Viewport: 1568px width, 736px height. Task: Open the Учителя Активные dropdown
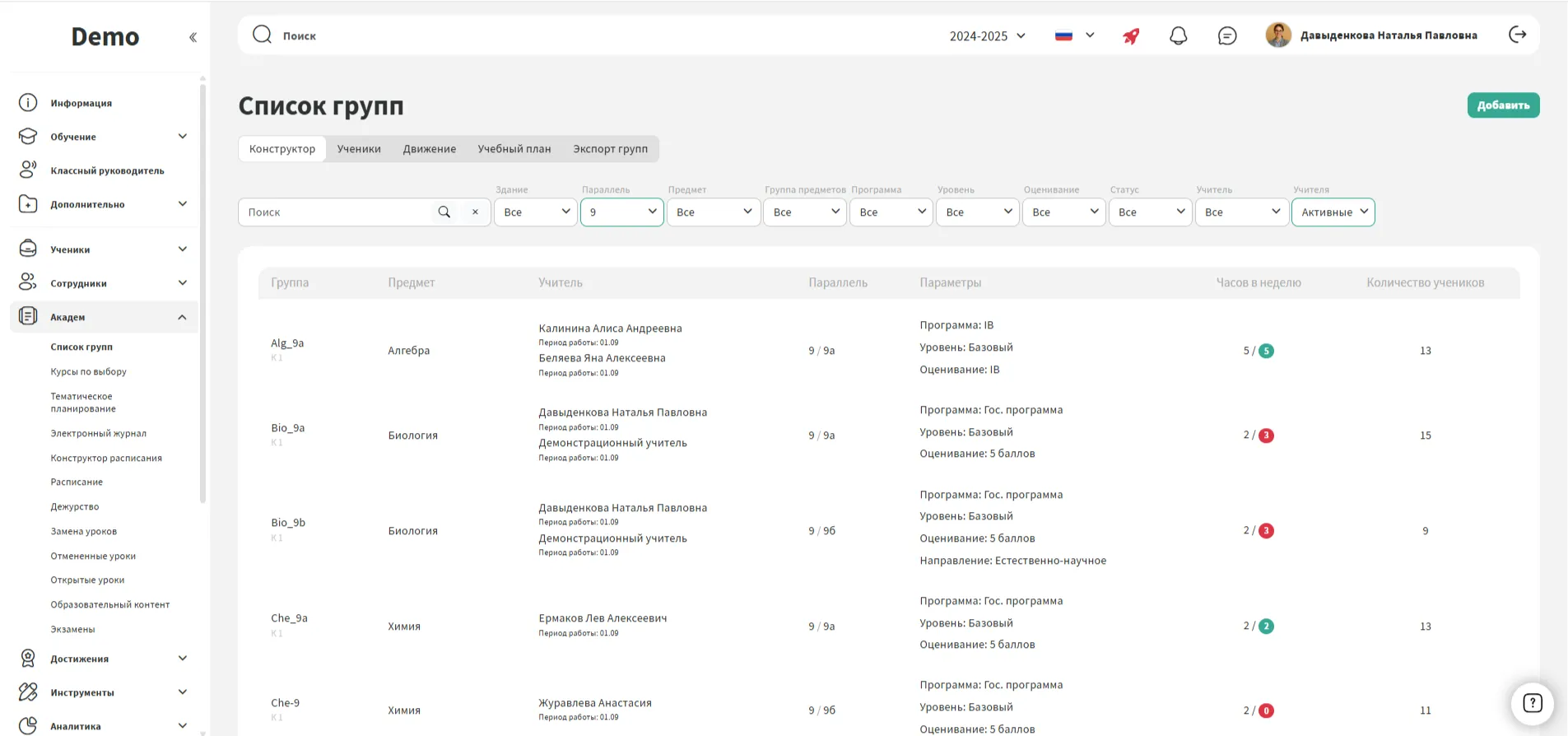[x=1333, y=212]
